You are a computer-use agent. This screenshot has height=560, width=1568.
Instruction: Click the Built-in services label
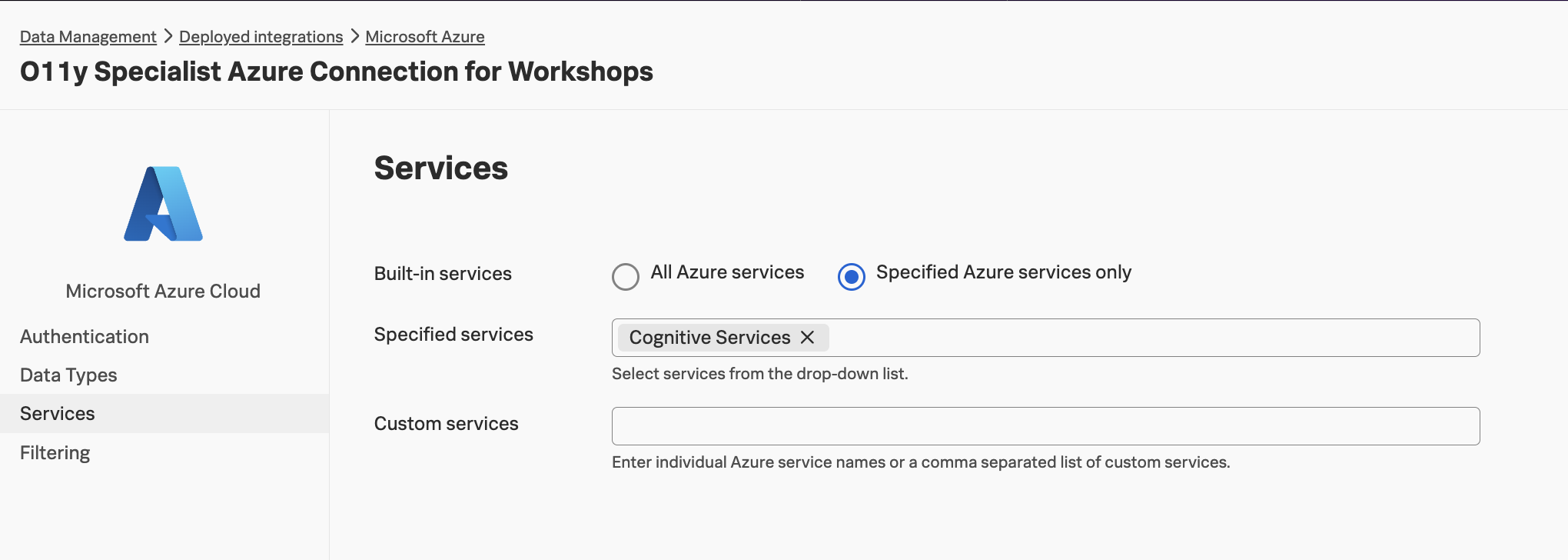point(443,273)
